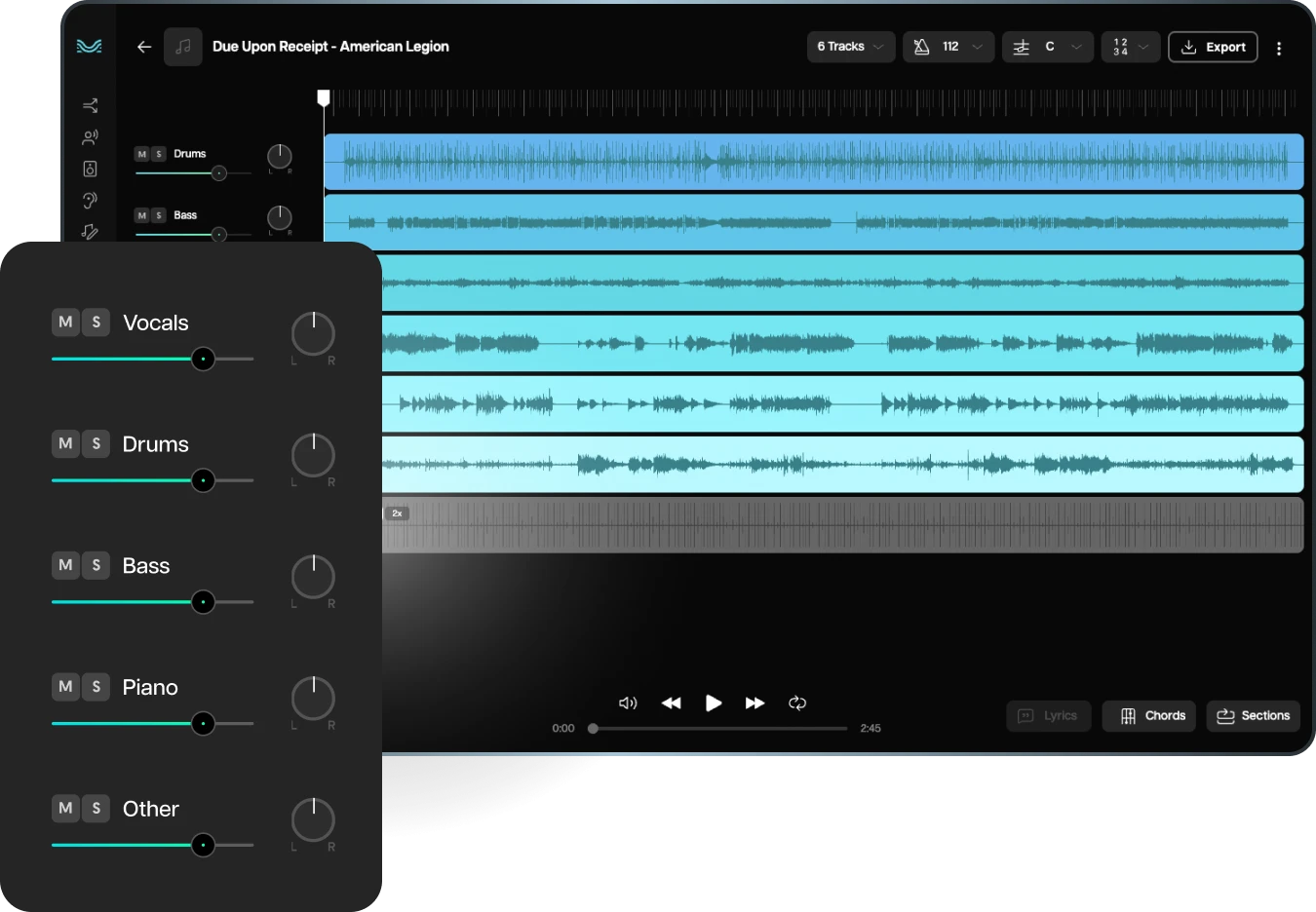Click the play button
Screen dimensions: 1316x912
coord(714,703)
